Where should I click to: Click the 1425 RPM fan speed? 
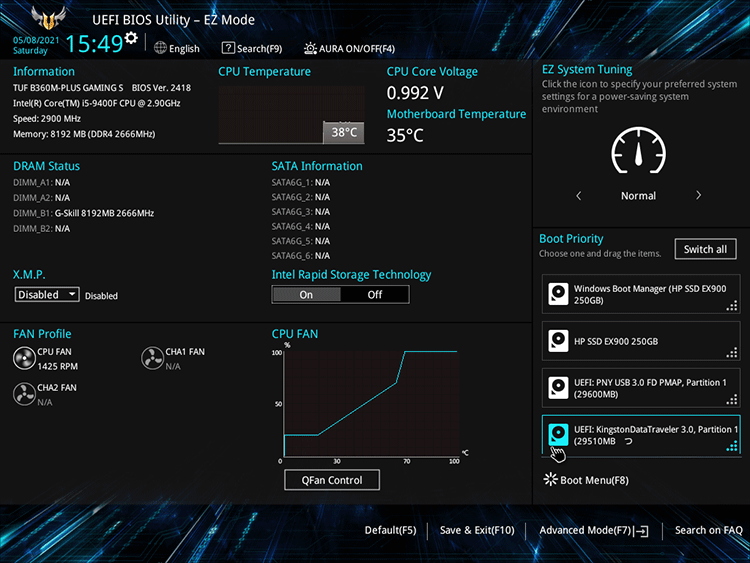58,366
